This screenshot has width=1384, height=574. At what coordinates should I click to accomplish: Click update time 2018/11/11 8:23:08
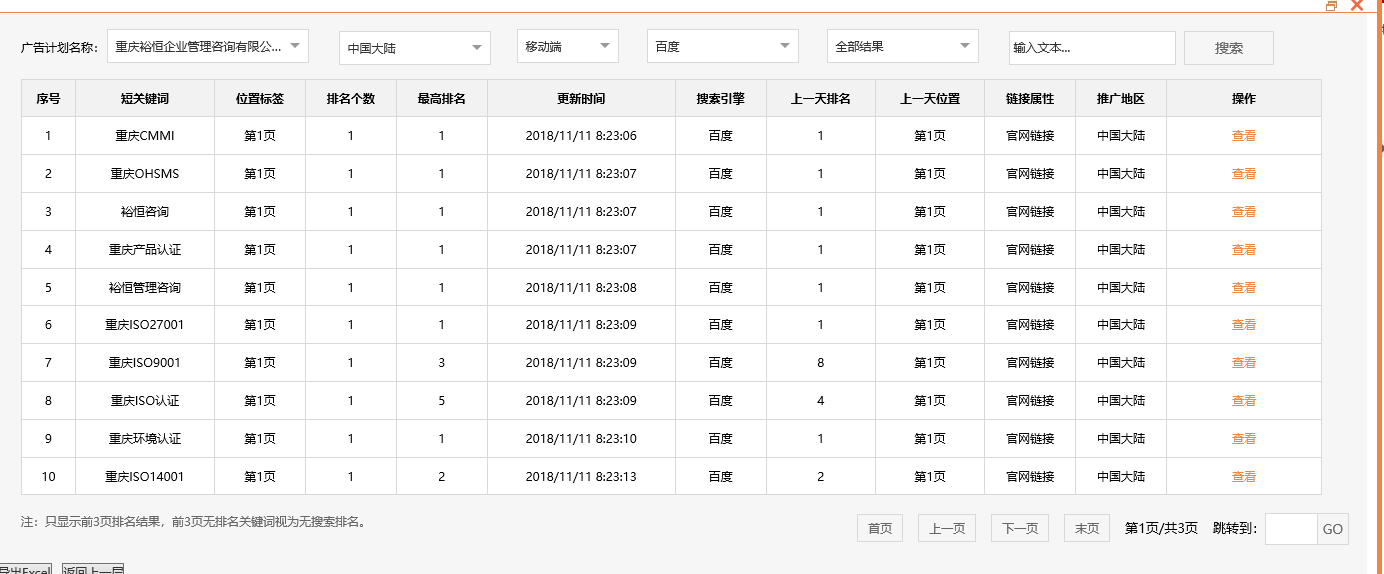(581, 288)
